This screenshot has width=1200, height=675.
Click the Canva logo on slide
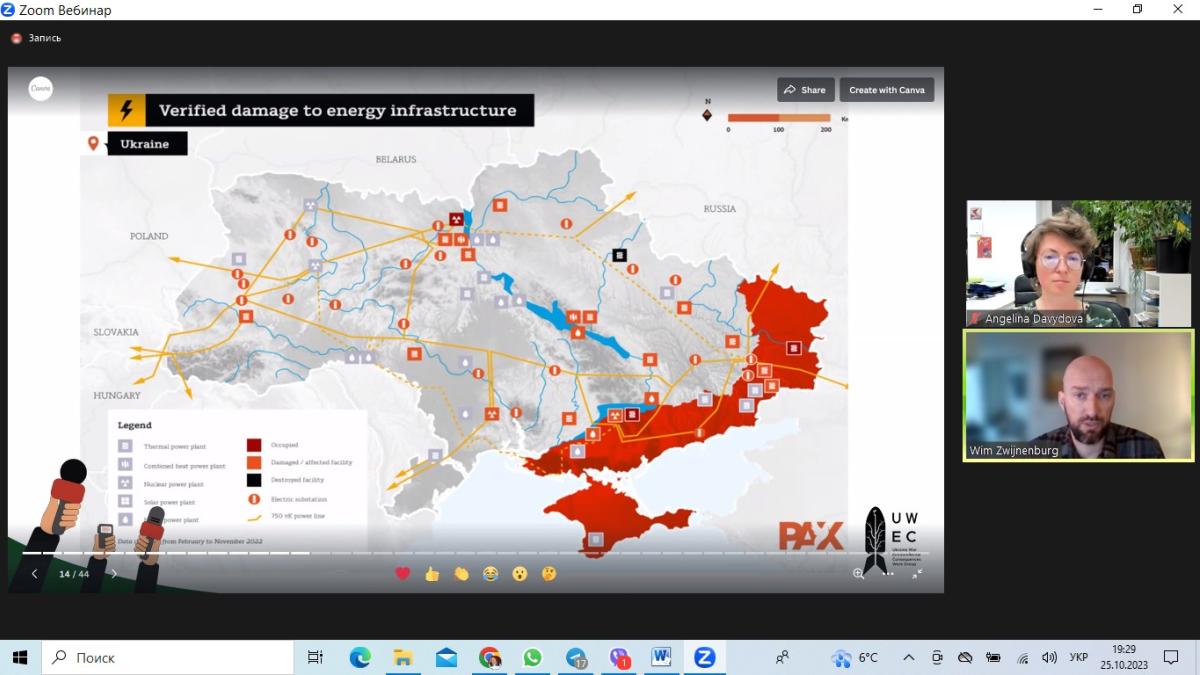(41, 89)
